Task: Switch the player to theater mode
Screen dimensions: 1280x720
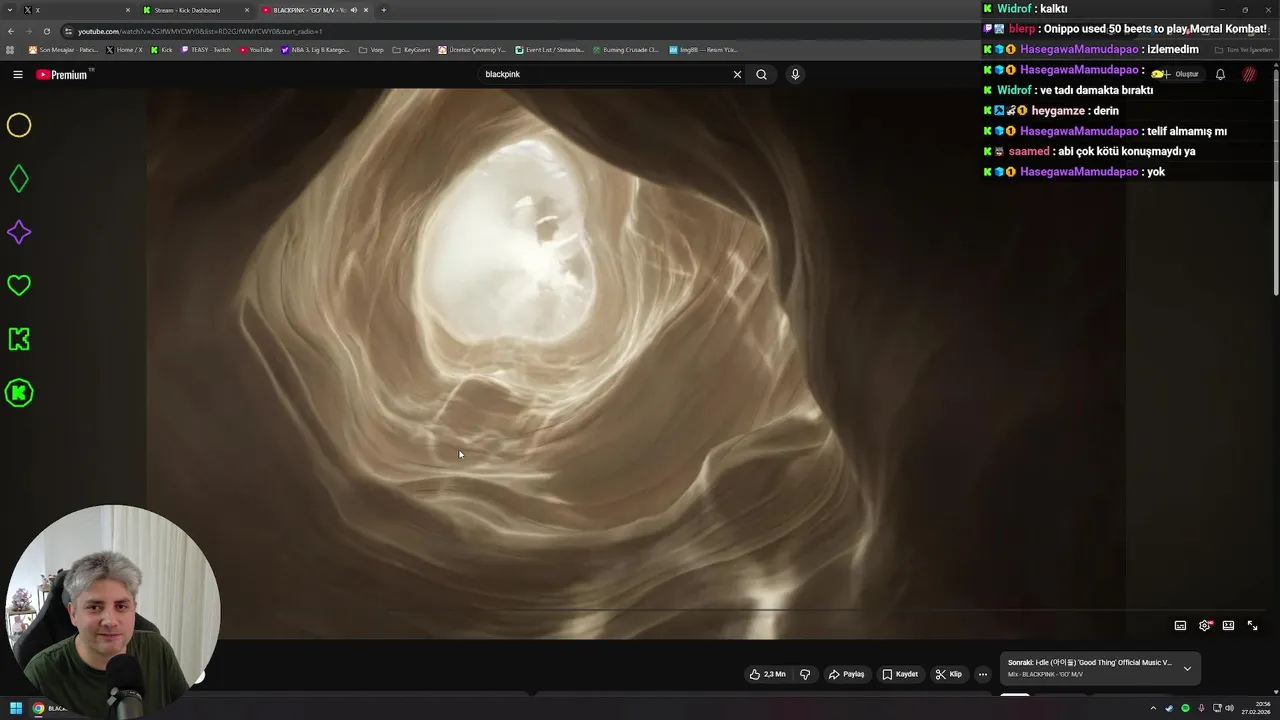Action: pos(1228,625)
